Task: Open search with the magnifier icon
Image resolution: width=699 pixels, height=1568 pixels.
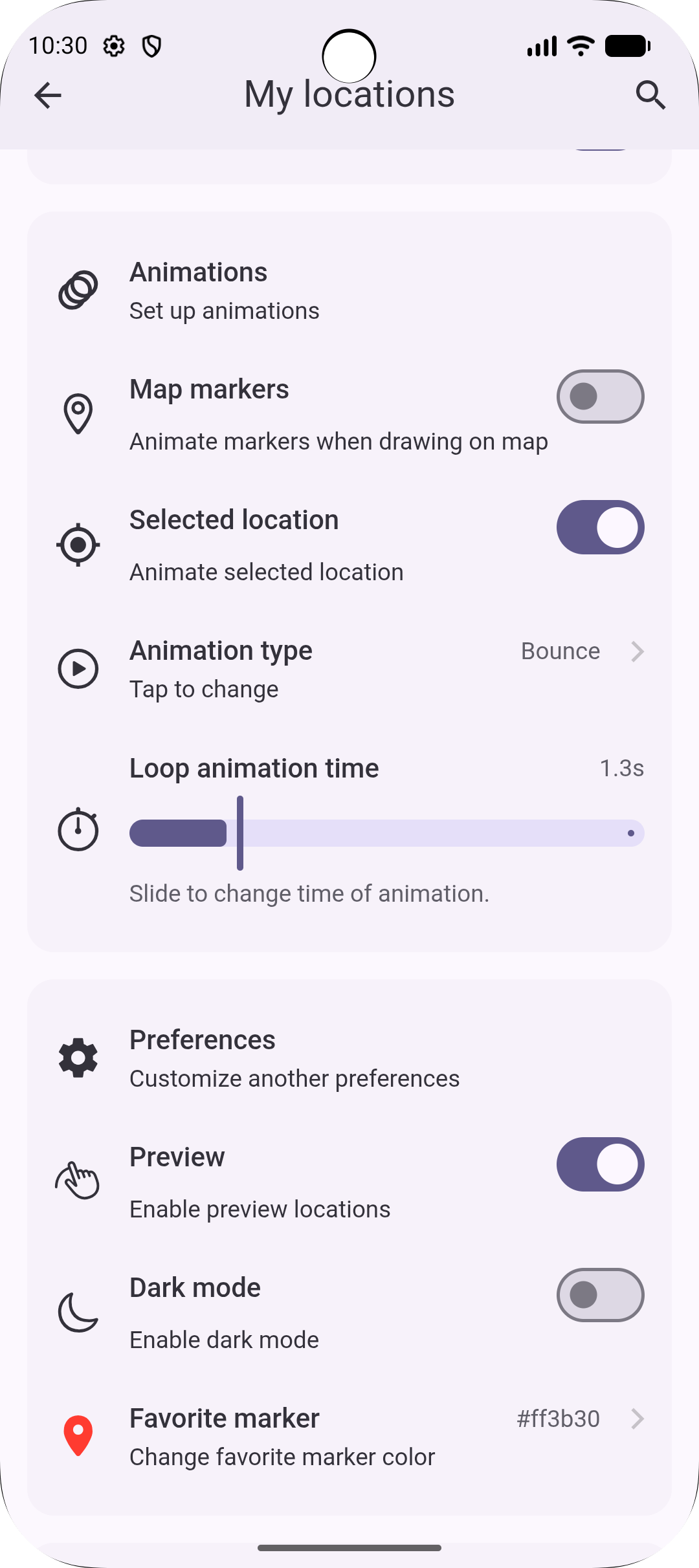Action: coord(650,95)
